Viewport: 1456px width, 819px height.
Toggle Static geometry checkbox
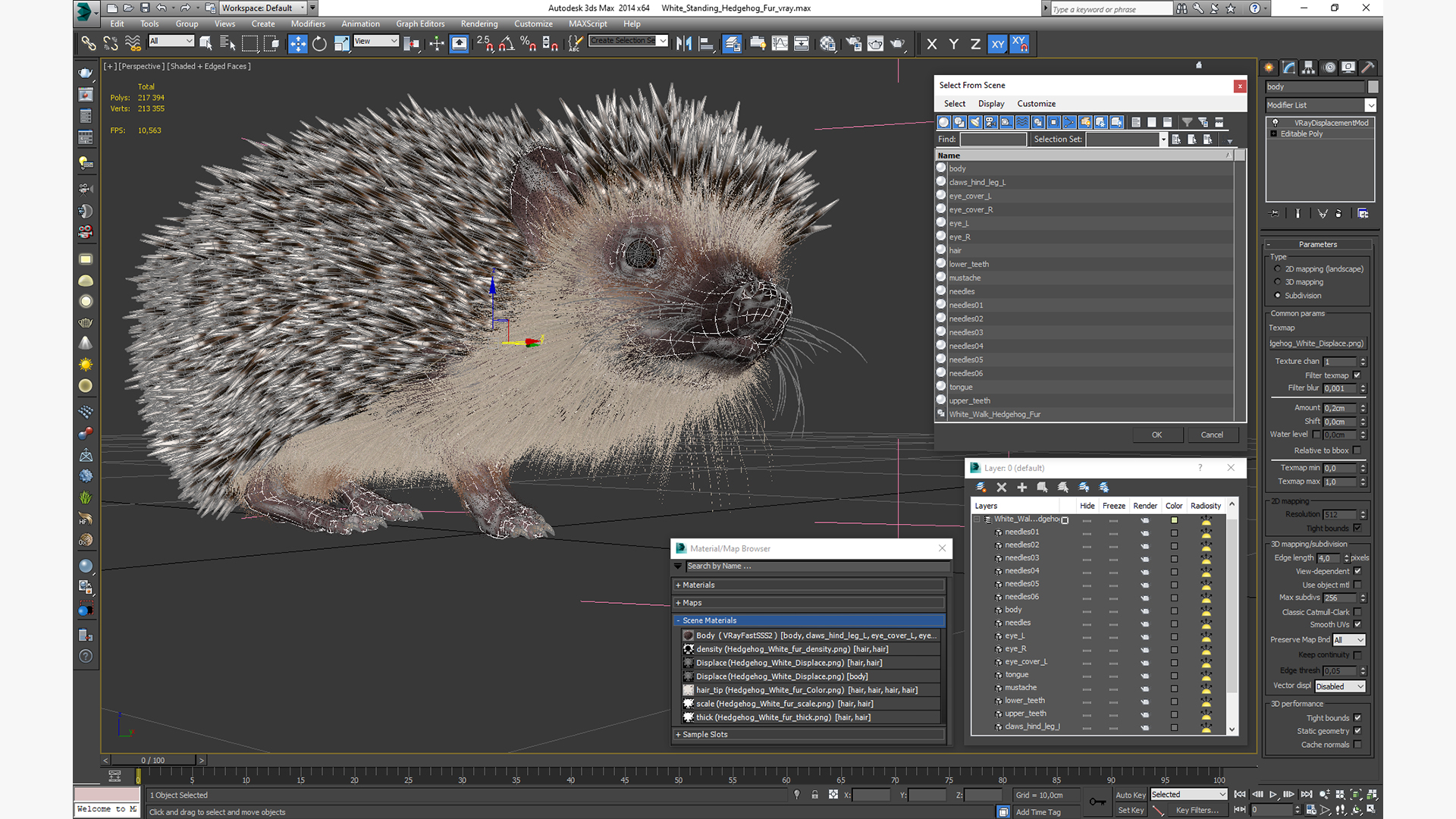pyautogui.click(x=1357, y=732)
